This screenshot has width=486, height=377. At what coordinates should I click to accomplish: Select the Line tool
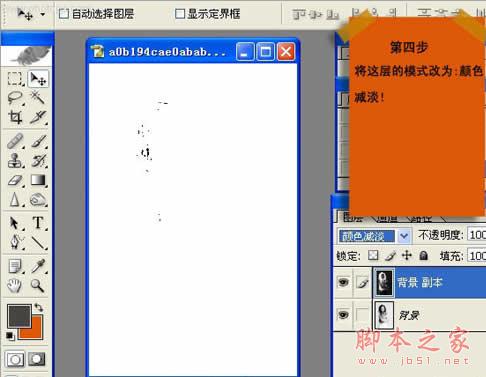click(38, 242)
